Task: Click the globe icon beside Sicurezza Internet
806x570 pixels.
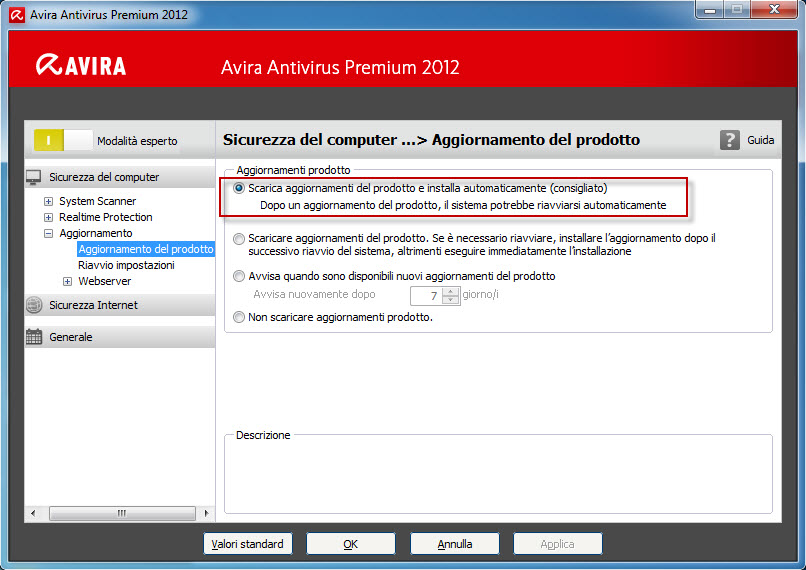Action: 34,305
